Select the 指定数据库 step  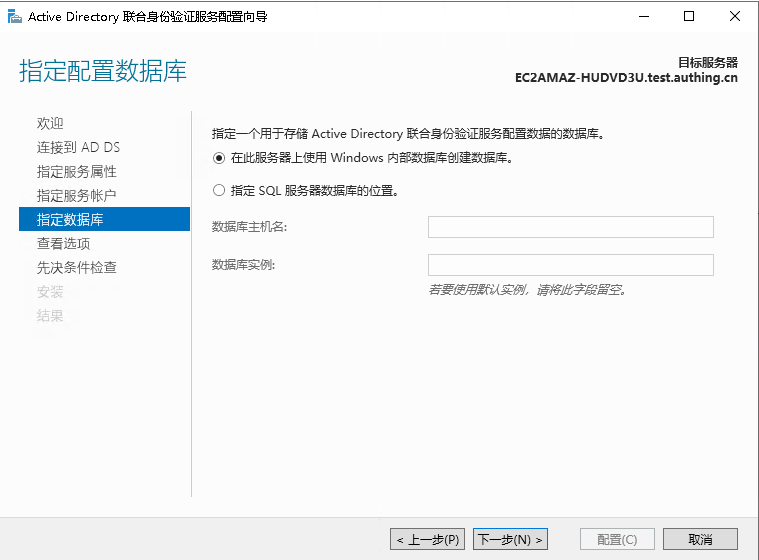pos(104,219)
